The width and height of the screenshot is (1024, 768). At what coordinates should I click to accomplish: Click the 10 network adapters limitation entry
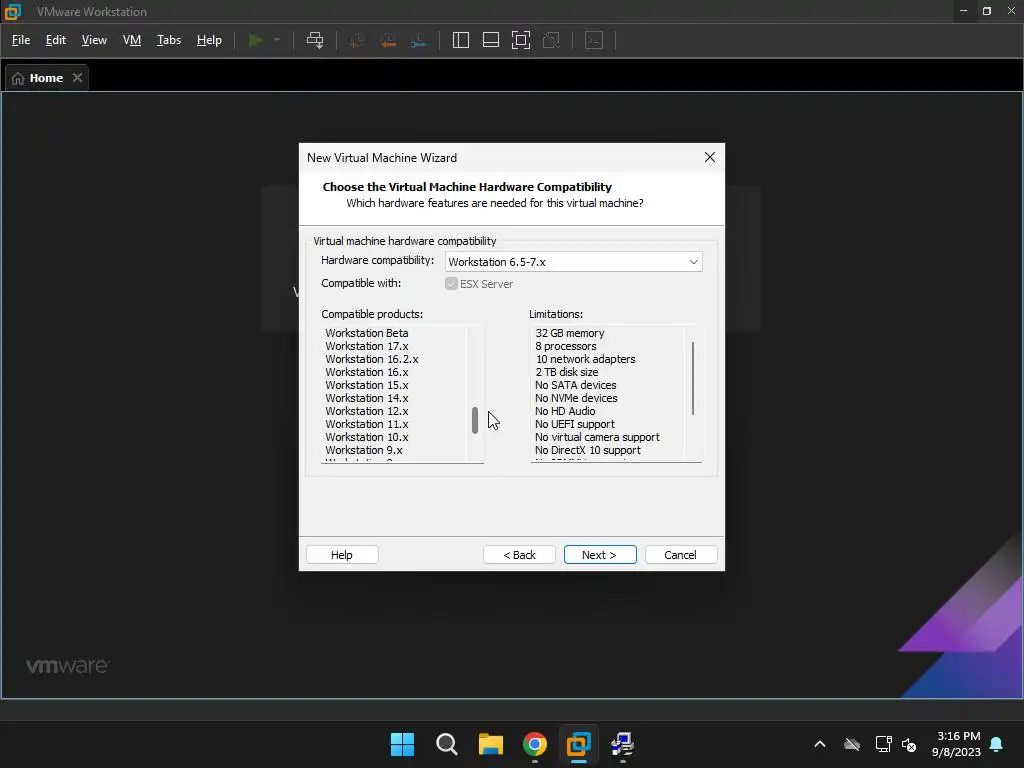click(x=585, y=359)
